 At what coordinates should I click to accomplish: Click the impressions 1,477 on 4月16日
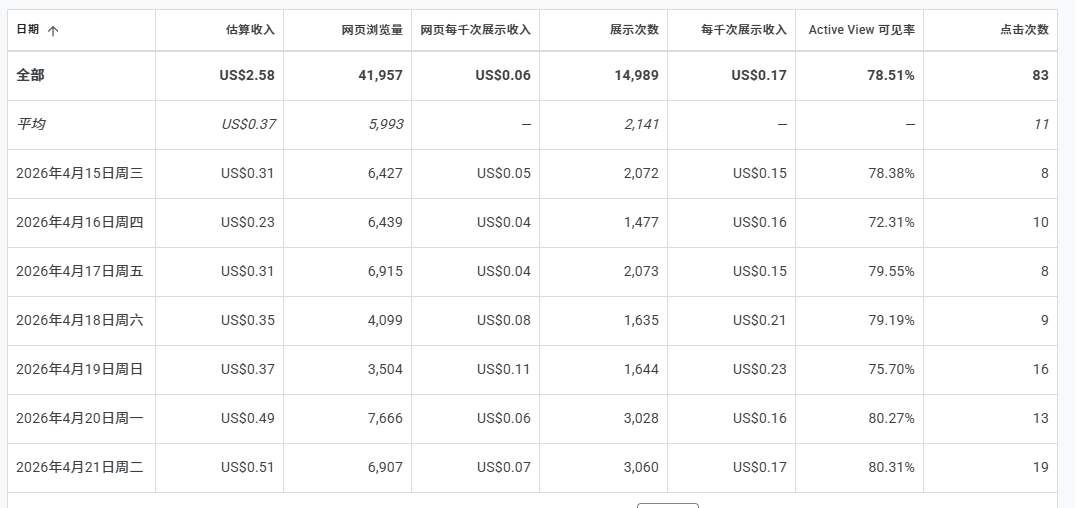(x=641, y=222)
